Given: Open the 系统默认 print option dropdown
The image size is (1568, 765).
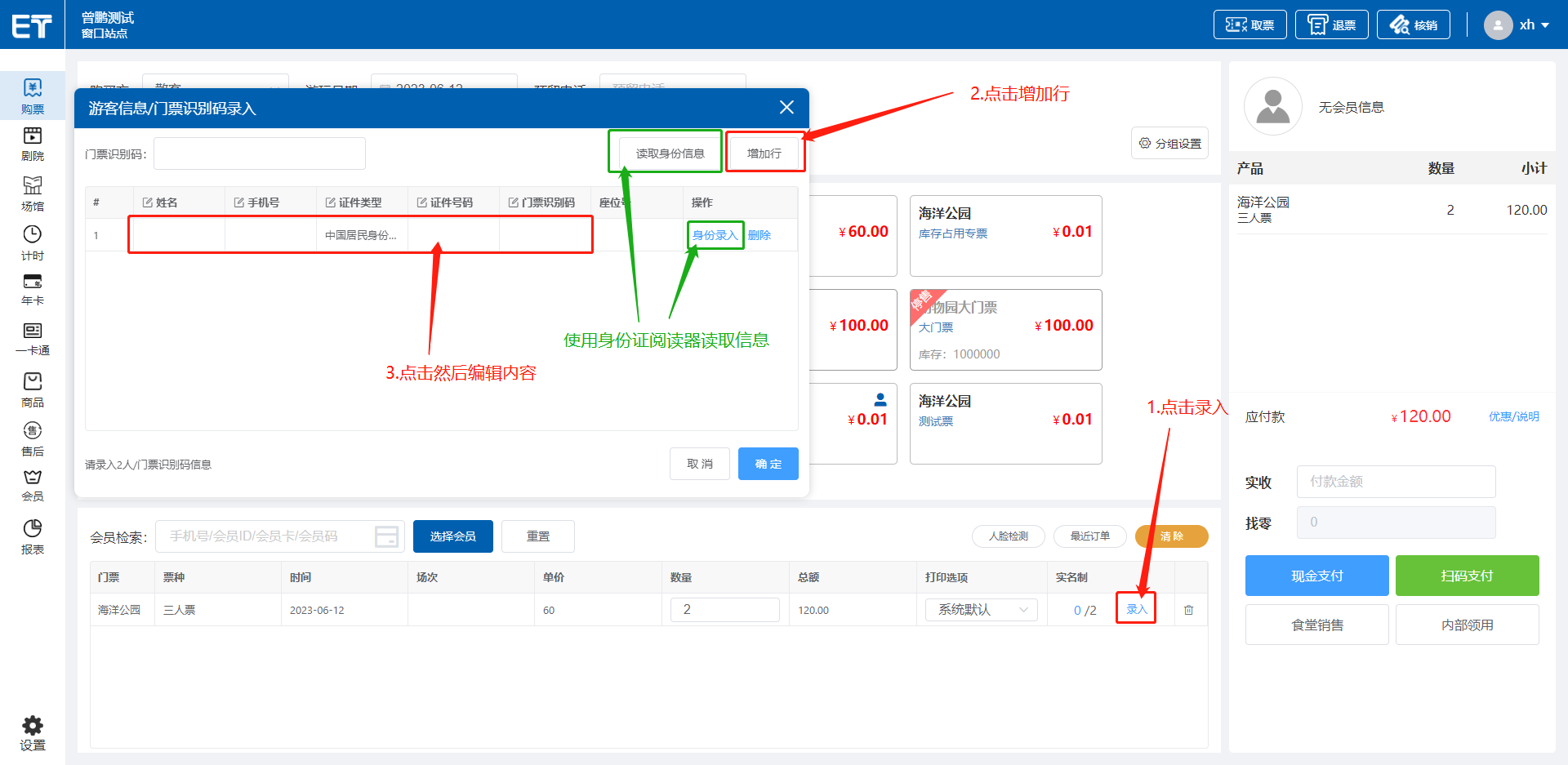Looking at the screenshot, I should pyautogui.click(x=981, y=610).
